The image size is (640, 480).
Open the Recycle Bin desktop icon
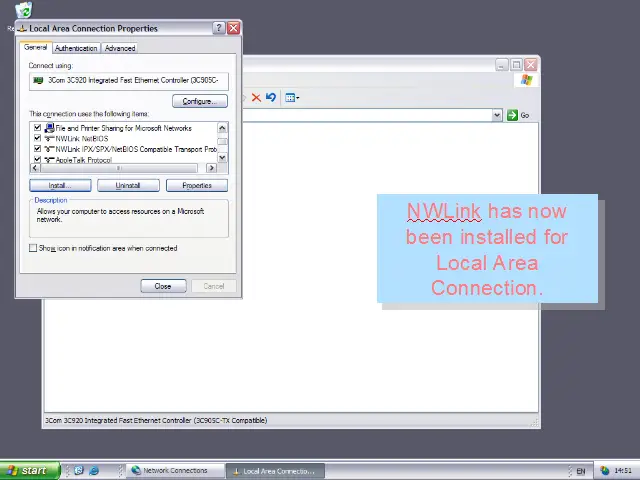[x=24, y=10]
